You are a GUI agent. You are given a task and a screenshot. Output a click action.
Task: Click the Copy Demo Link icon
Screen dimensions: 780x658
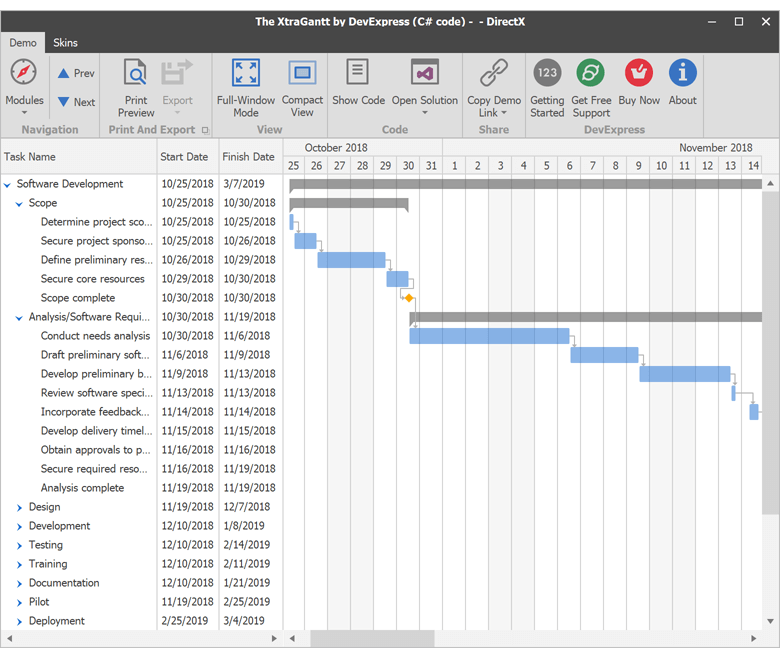point(493,73)
